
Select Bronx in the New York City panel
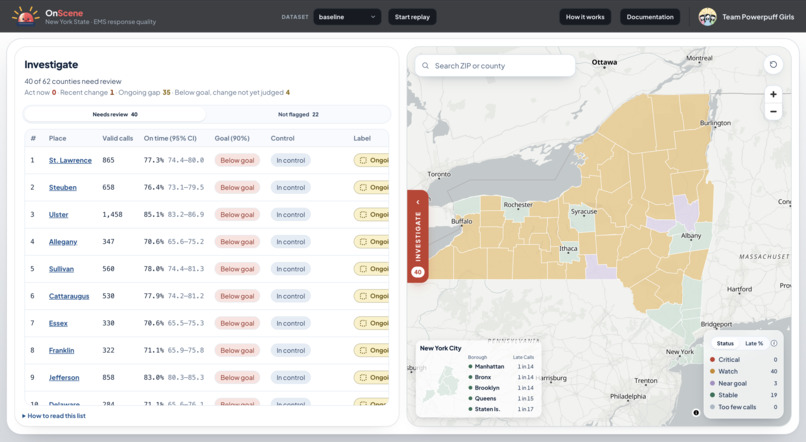[501, 377]
